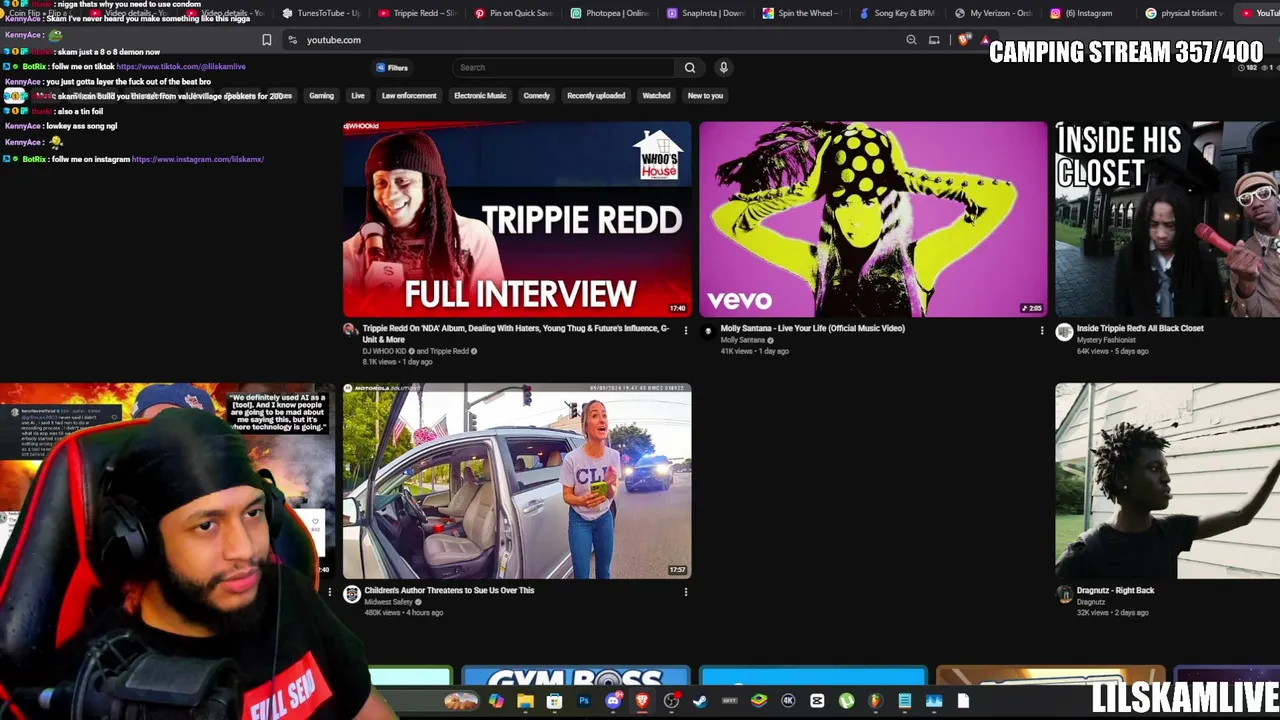
Task: Switch to the My Verizon tab
Action: coord(996,13)
